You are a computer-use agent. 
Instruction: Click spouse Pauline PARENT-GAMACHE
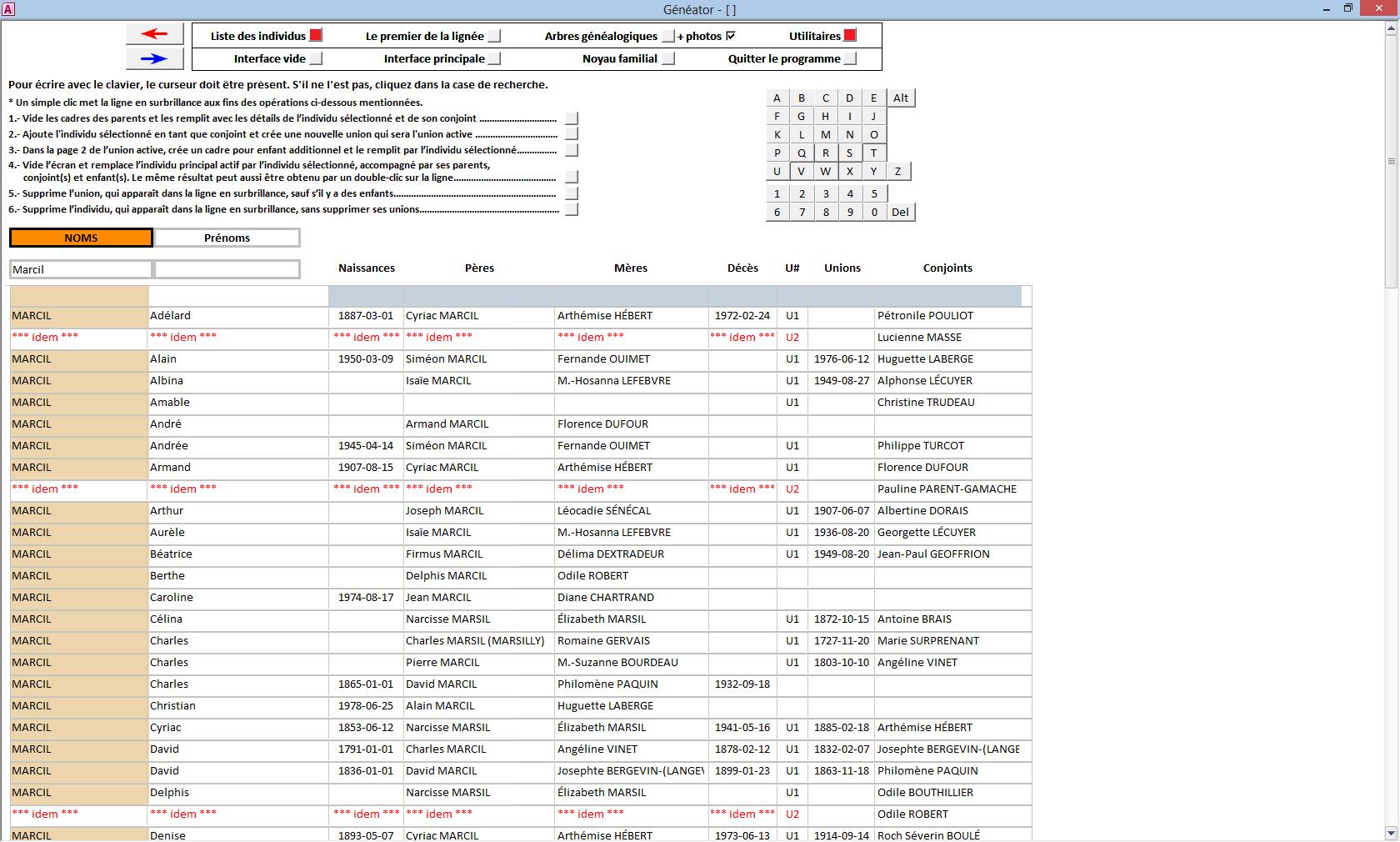[947, 489]
